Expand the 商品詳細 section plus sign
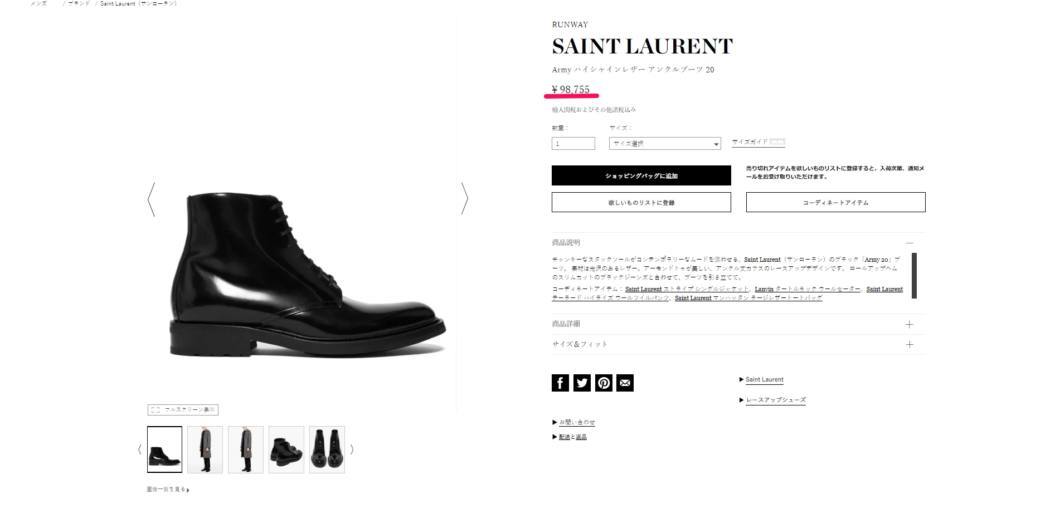The height and width of the screenshot is (518, 1060). click(x=909, y=324)
